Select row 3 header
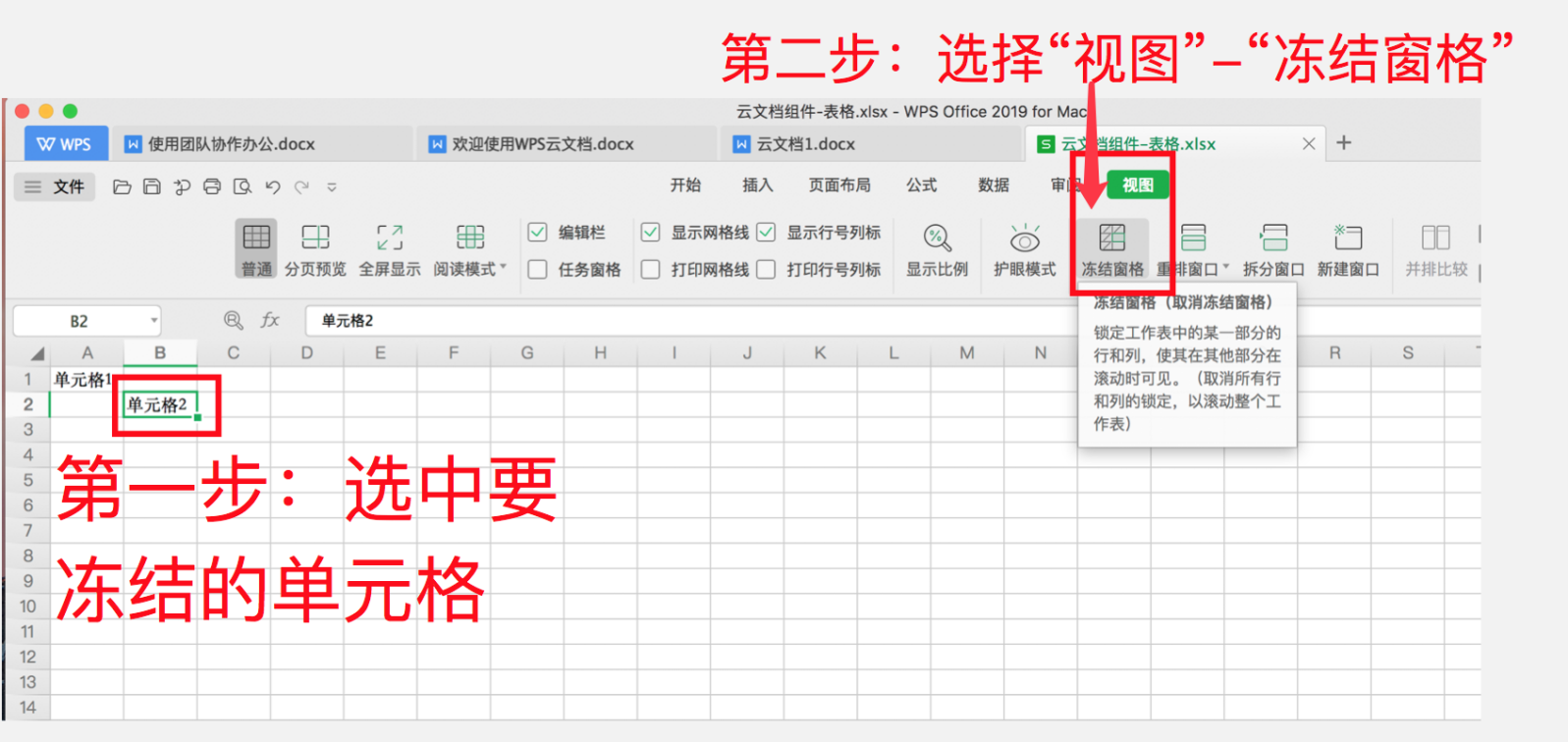1568x742 pixels. click(x=28, y=430)
